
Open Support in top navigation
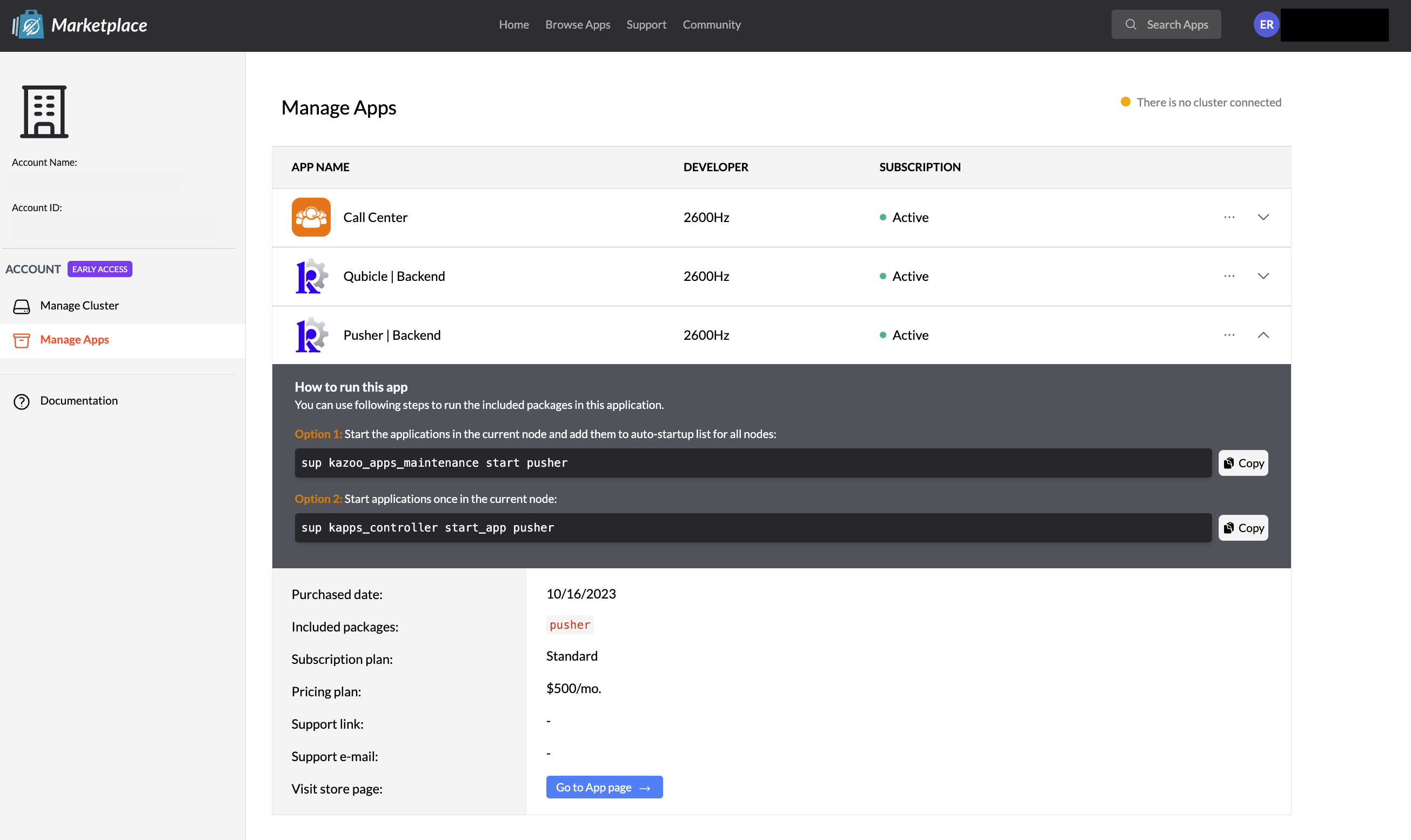tap(646, 24)
